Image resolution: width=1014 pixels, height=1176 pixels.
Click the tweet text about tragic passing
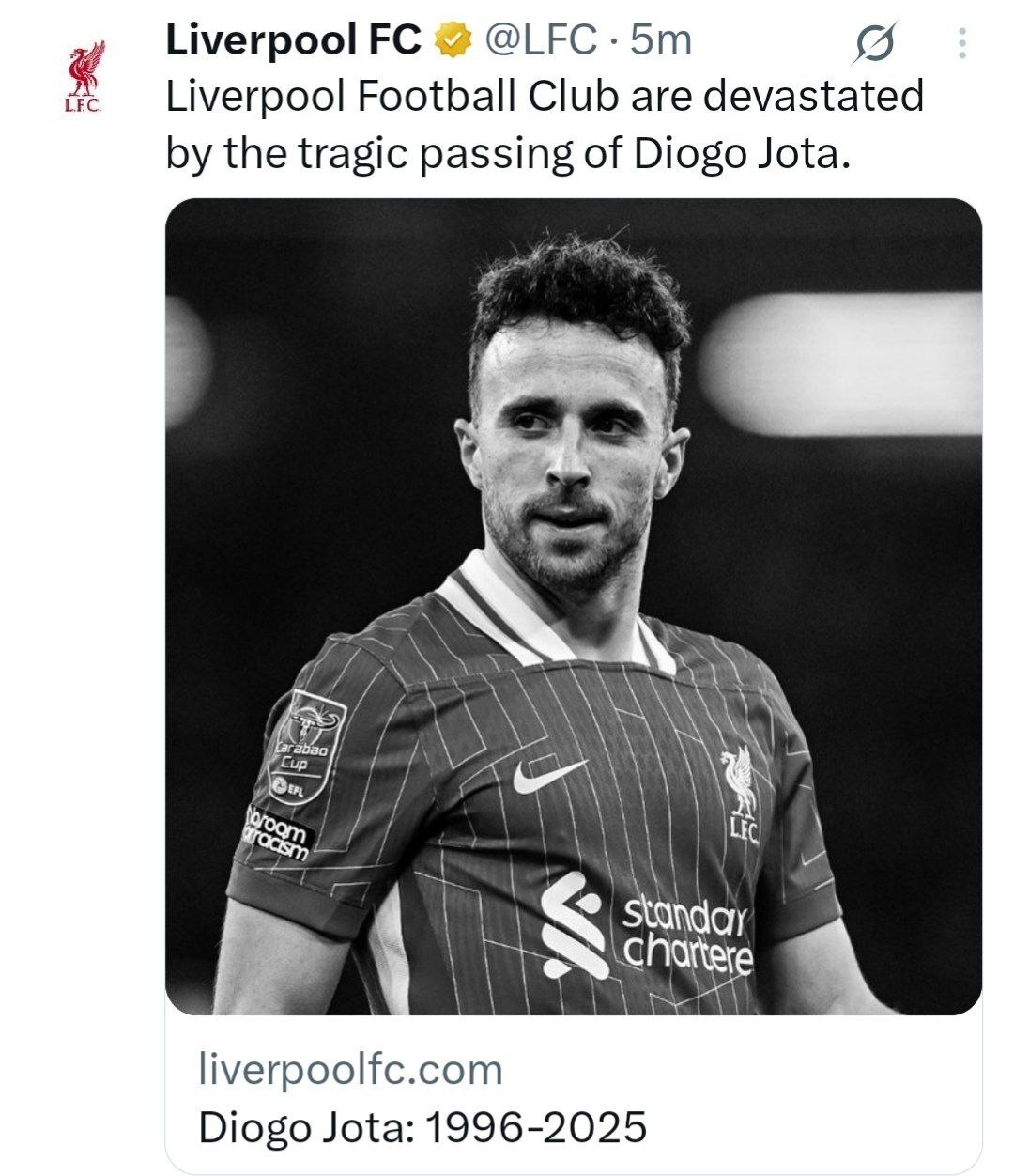tap(545, 124)
